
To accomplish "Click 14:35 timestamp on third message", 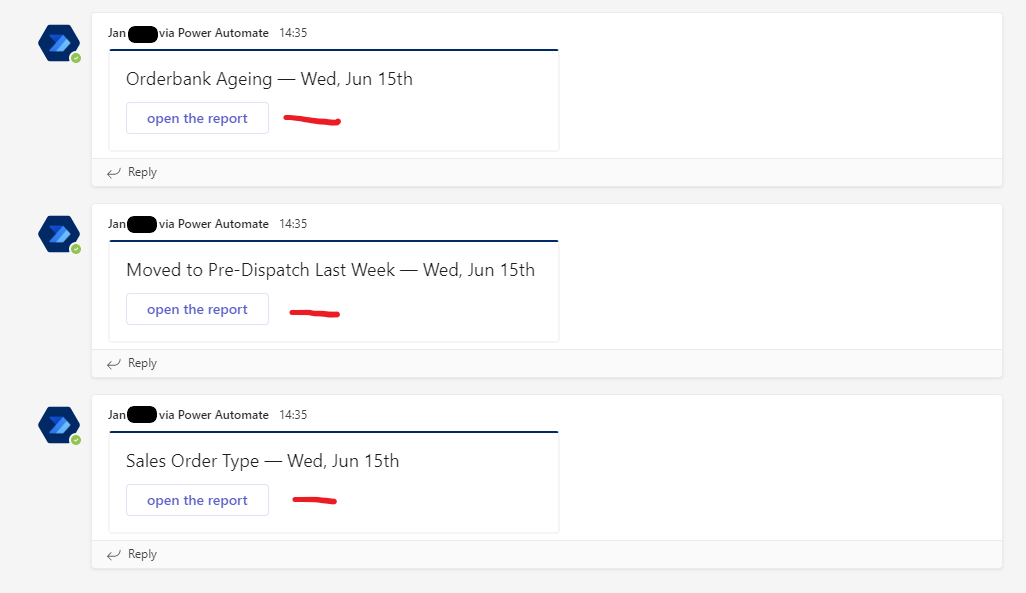I will [293, 415].
